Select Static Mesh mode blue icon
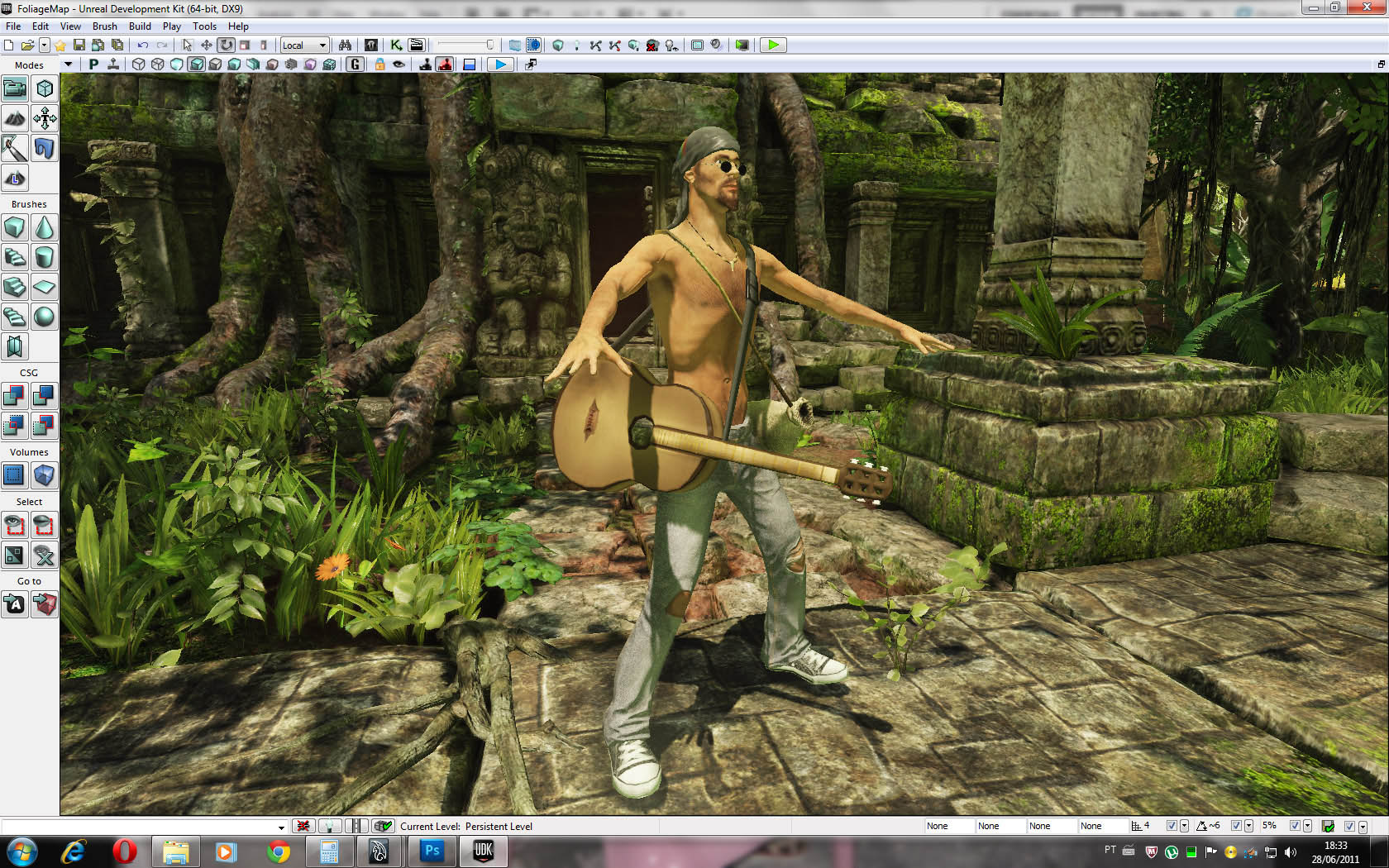Screen dimensions: 1389x868 click(45, 149)
